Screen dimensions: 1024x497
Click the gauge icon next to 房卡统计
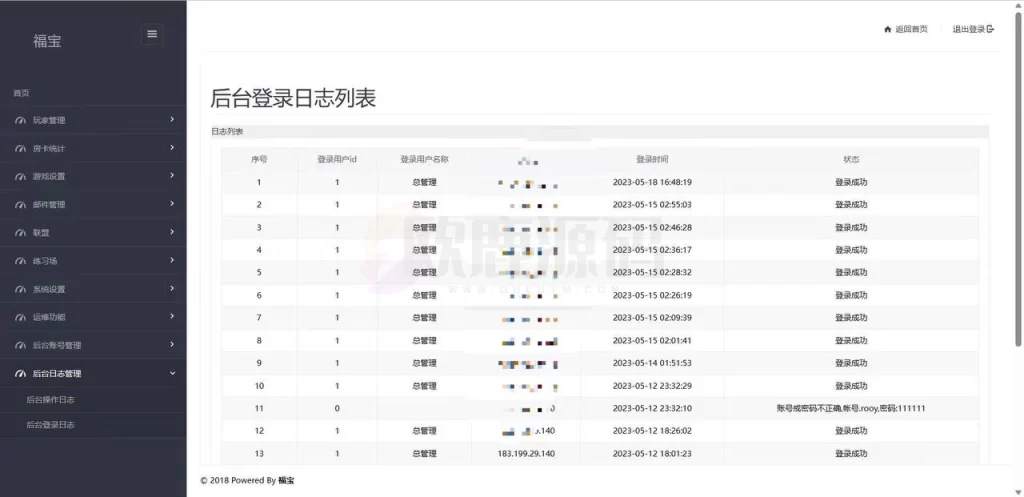tap(20, 148)
